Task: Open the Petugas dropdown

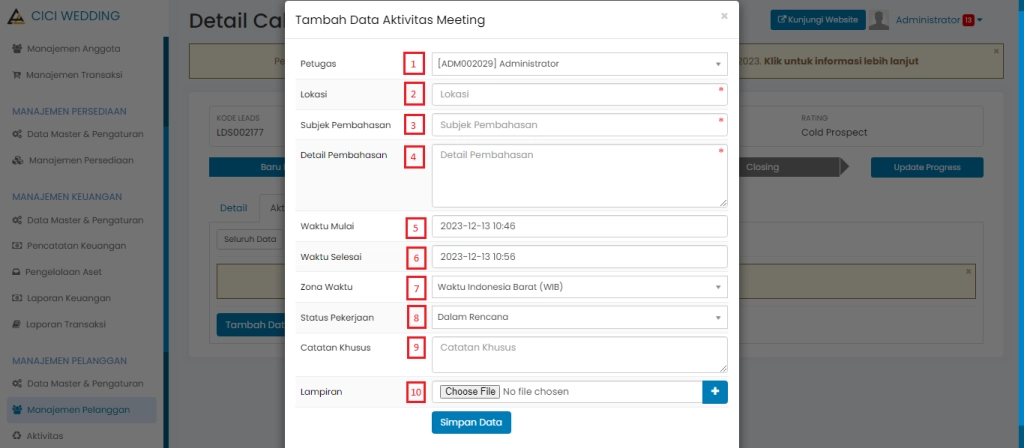Action: [579, 64]
